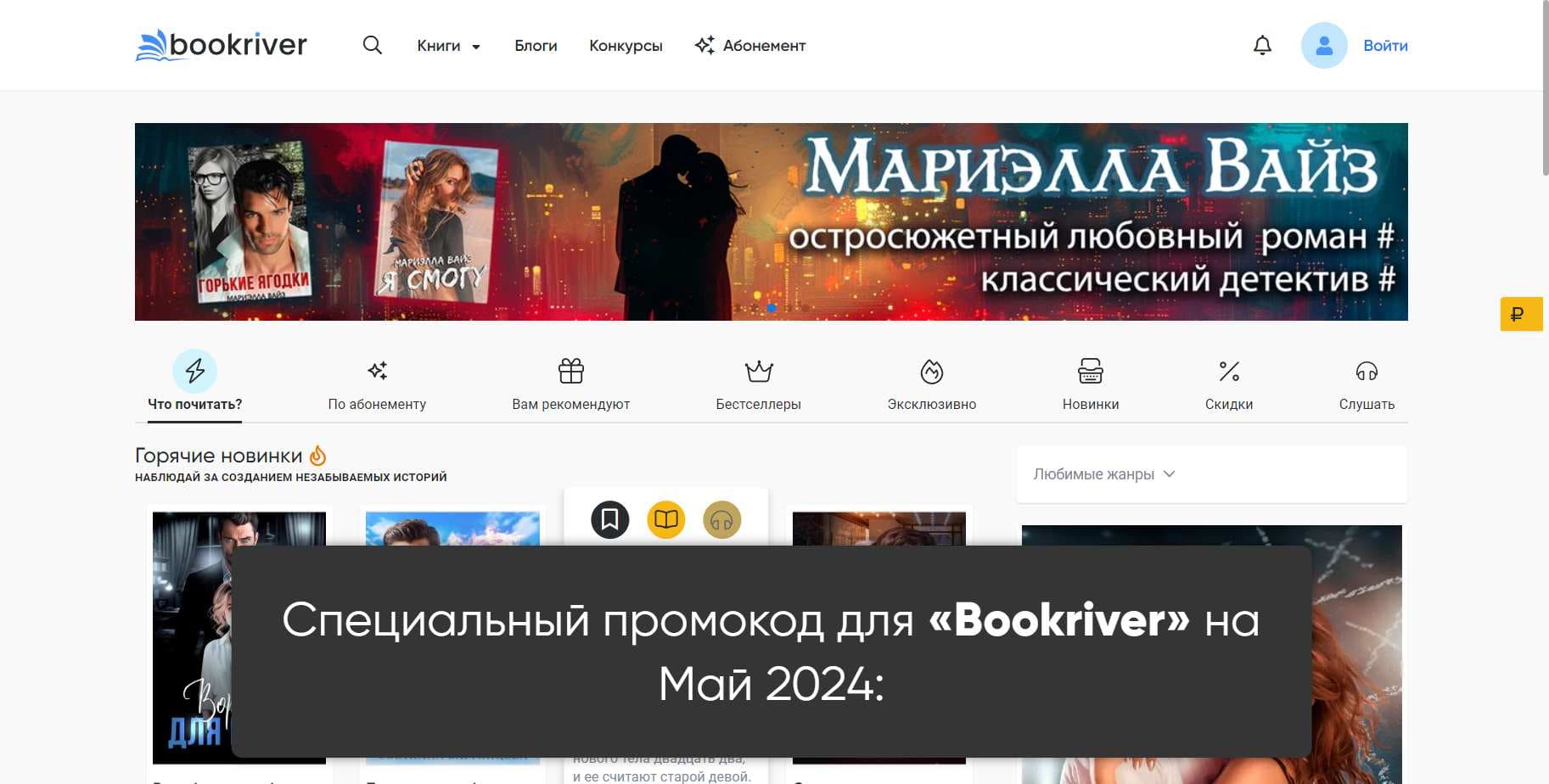This screenshot has height=784, width=1549.
Task: Open the notifications bell
Action: tap(1262, 45)
